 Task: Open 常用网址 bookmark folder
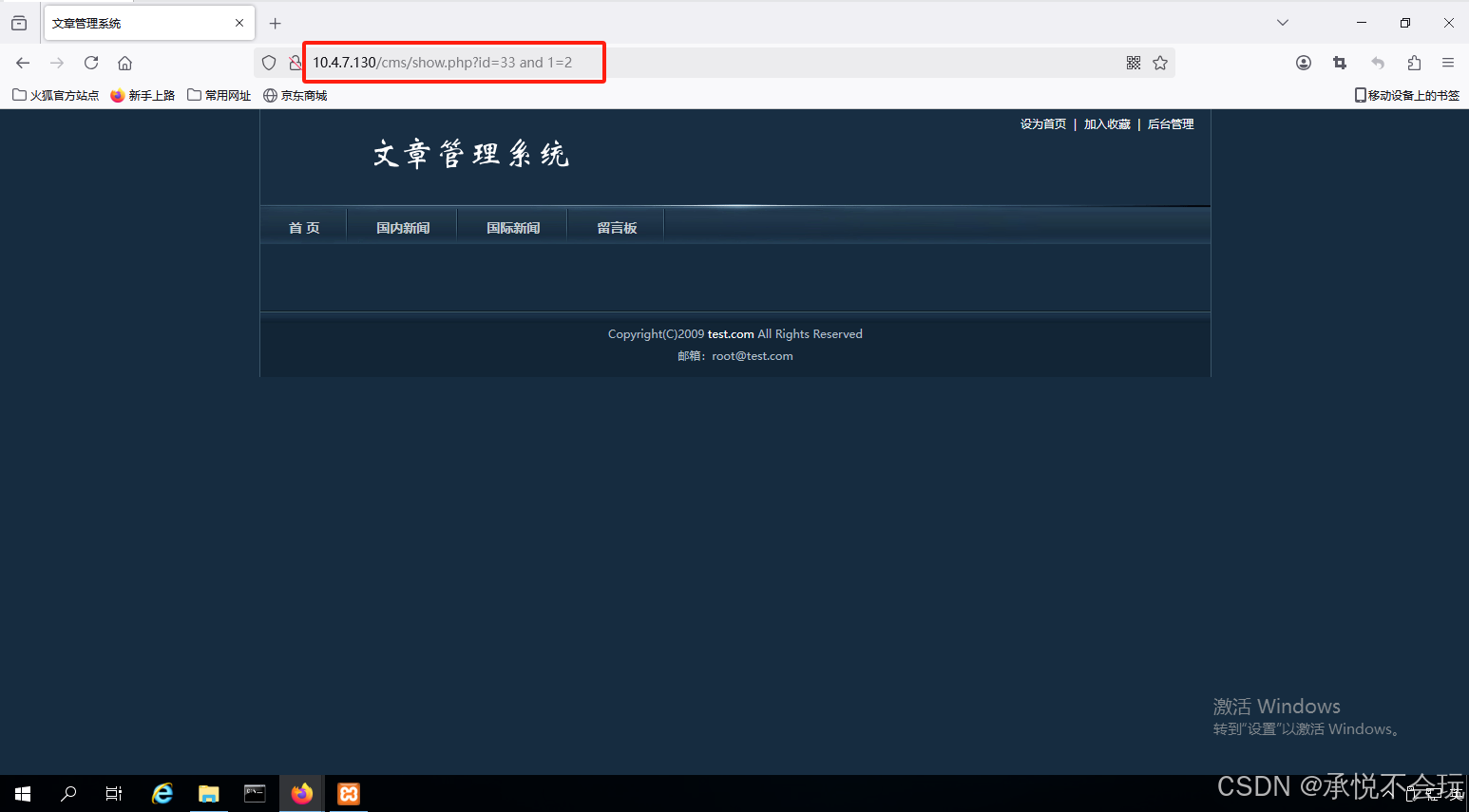click(x=219, y=95)
